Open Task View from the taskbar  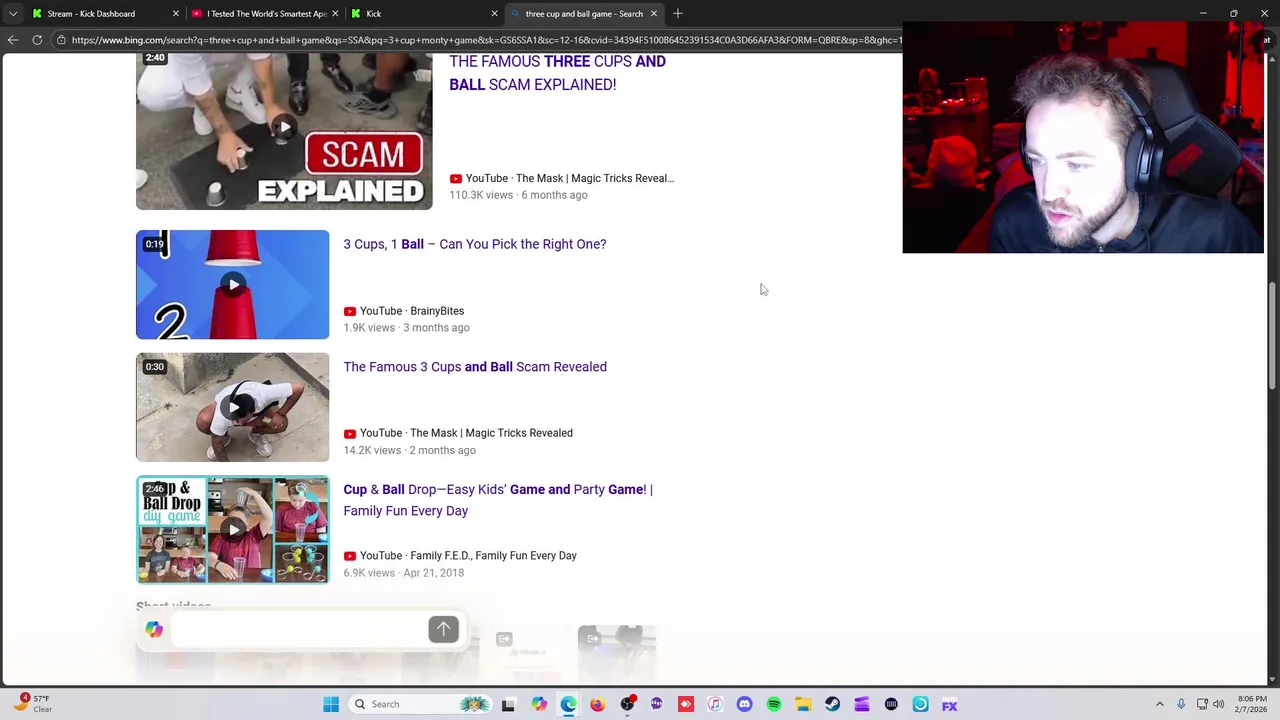pyautogui.click(x=508, y=705)
